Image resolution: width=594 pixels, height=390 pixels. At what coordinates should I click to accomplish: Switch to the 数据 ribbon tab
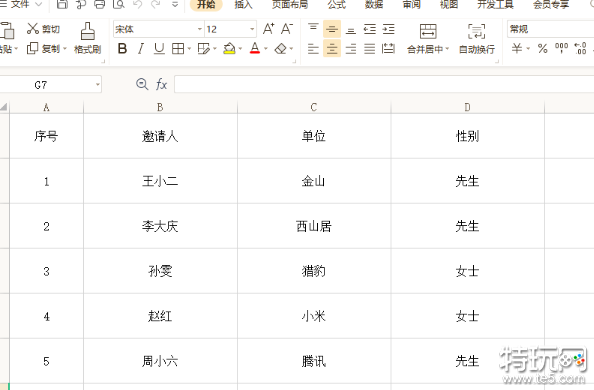point(374,4)
